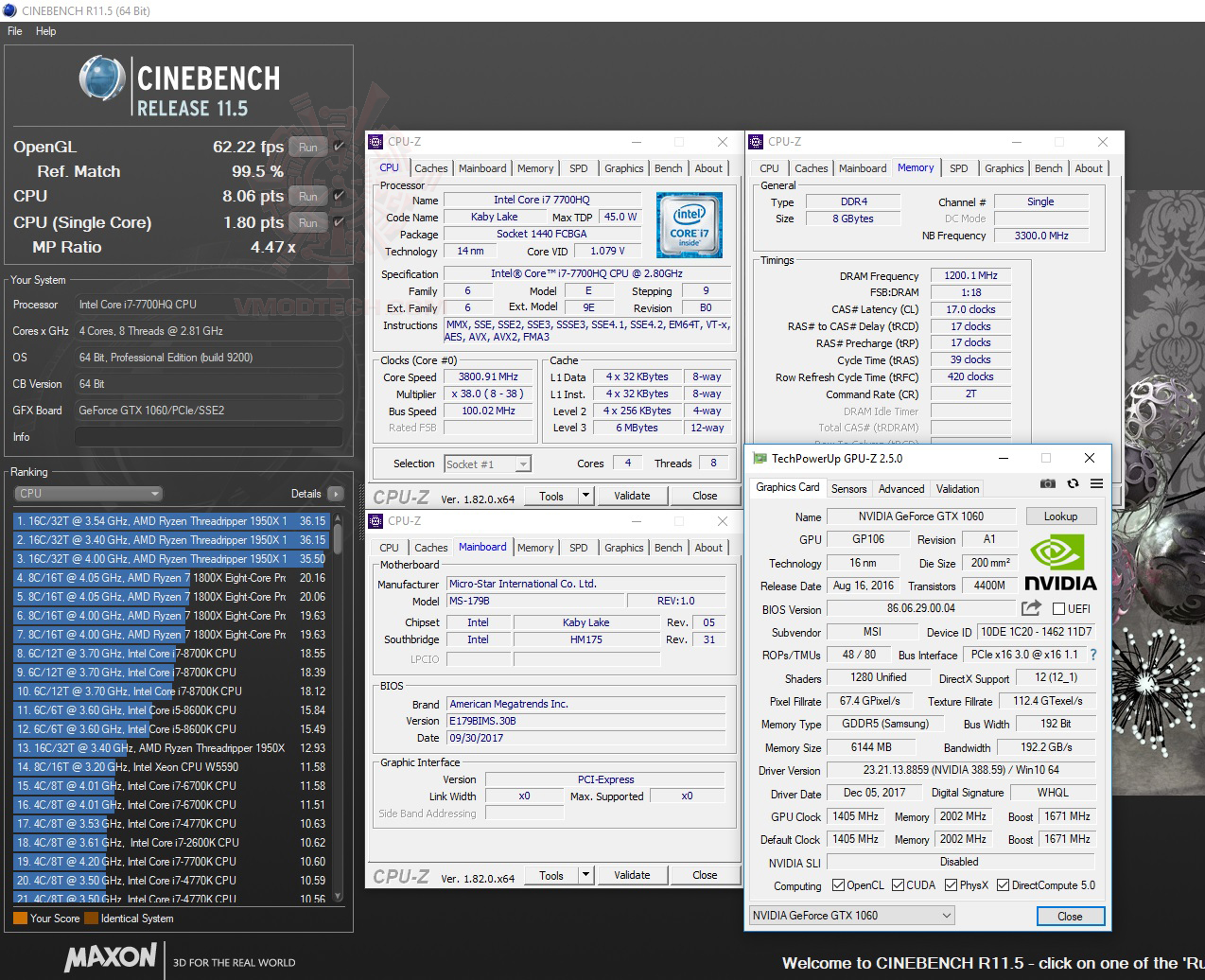Toggle the OpenCL checkbox in GPU-Z
Viewport: 1205px width, 980px height.
tap(838, 885)
